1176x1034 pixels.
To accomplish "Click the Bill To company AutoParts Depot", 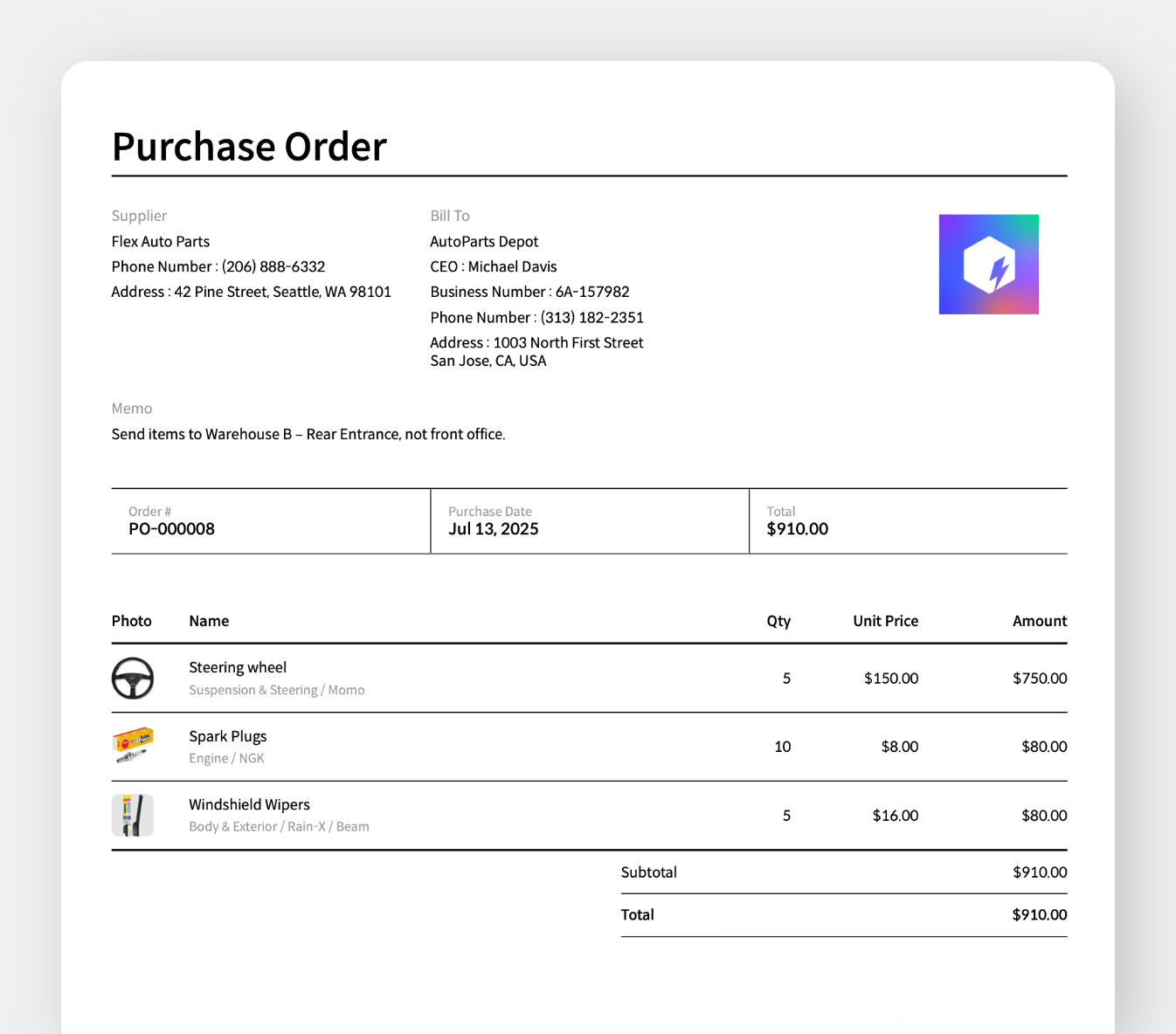I will (484, 241).
